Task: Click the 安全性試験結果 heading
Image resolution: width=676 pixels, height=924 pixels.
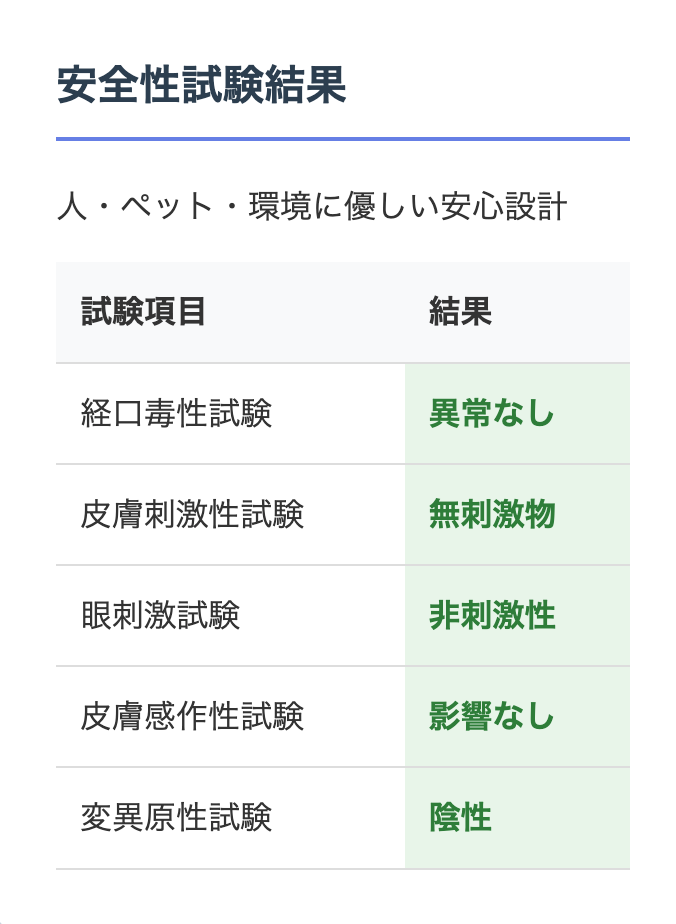Action: 201,87
